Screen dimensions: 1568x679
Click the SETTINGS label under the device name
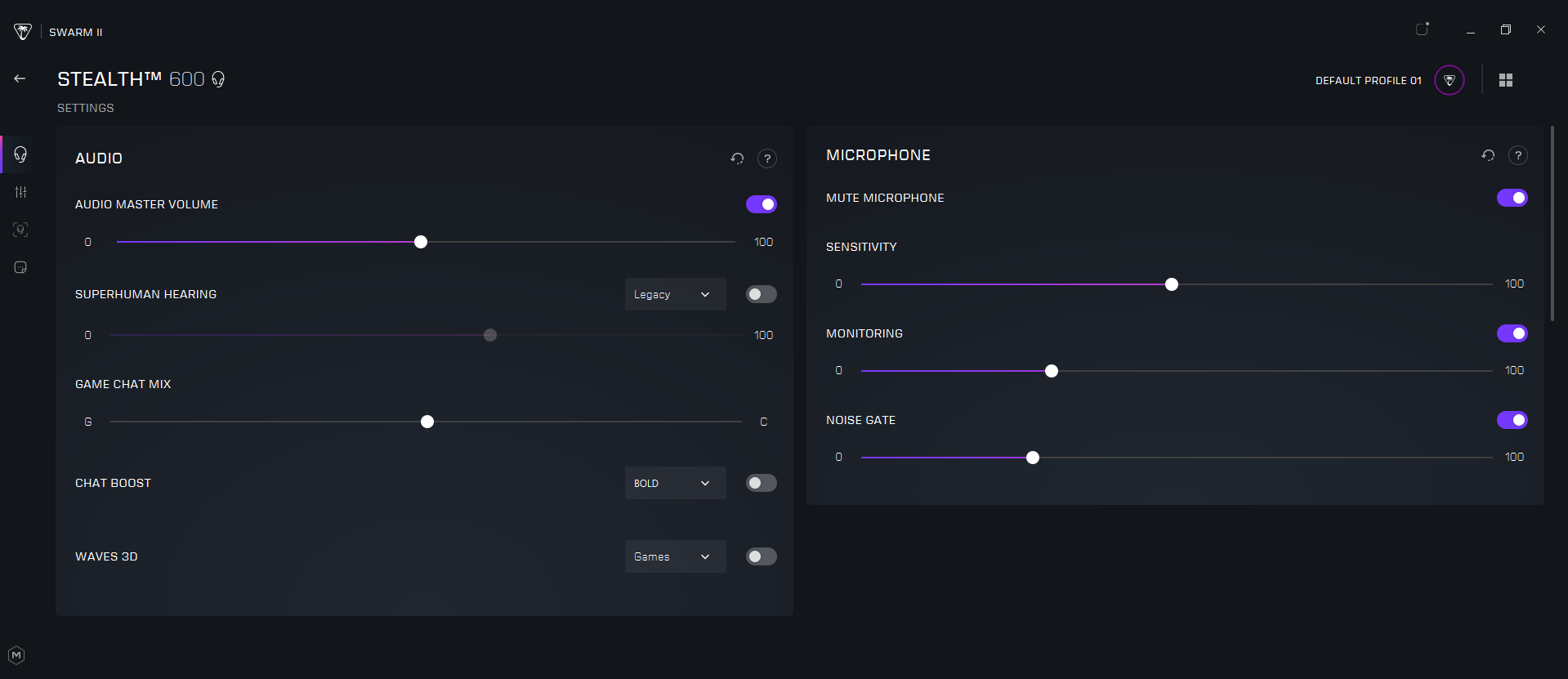click(86, 108)
